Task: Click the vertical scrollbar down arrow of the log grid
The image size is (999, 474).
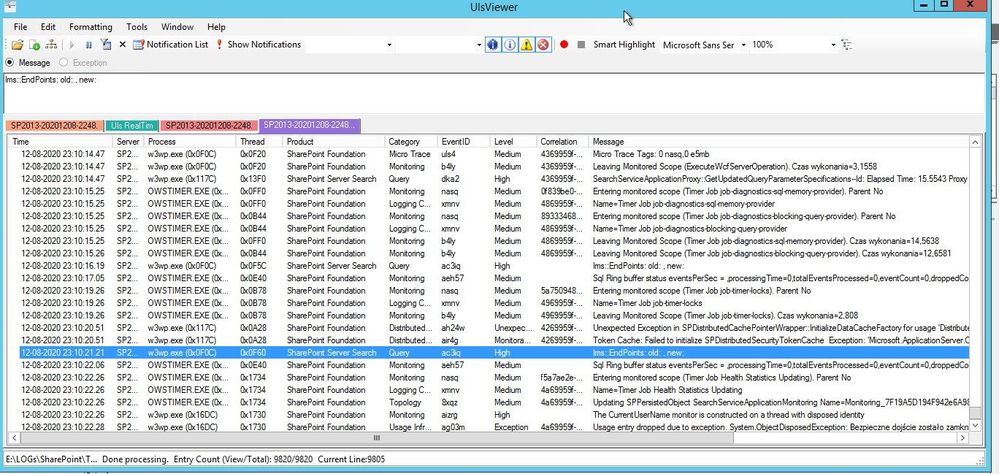Action: click(975, 425)
